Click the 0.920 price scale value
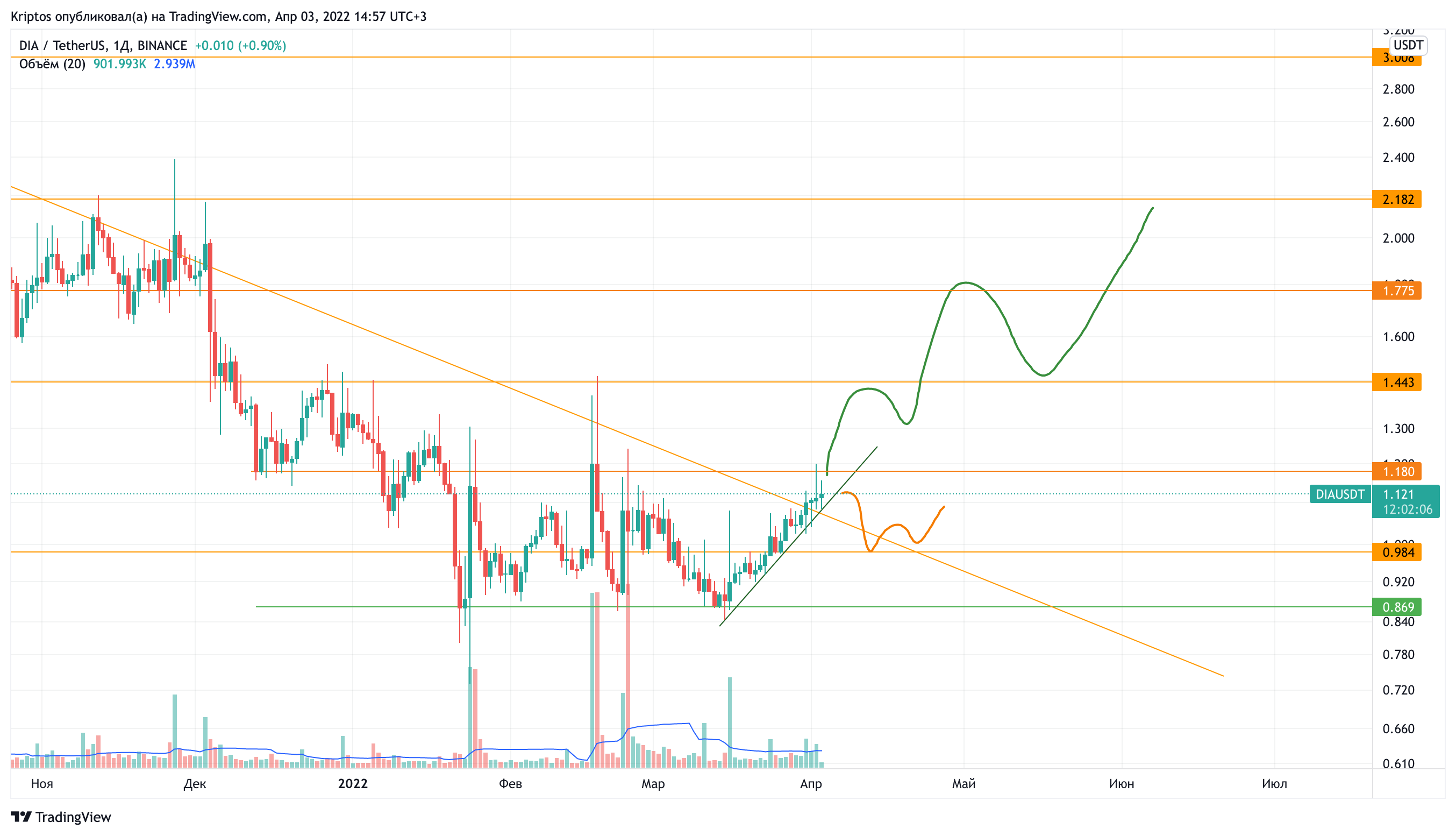 coord(1398,582)
